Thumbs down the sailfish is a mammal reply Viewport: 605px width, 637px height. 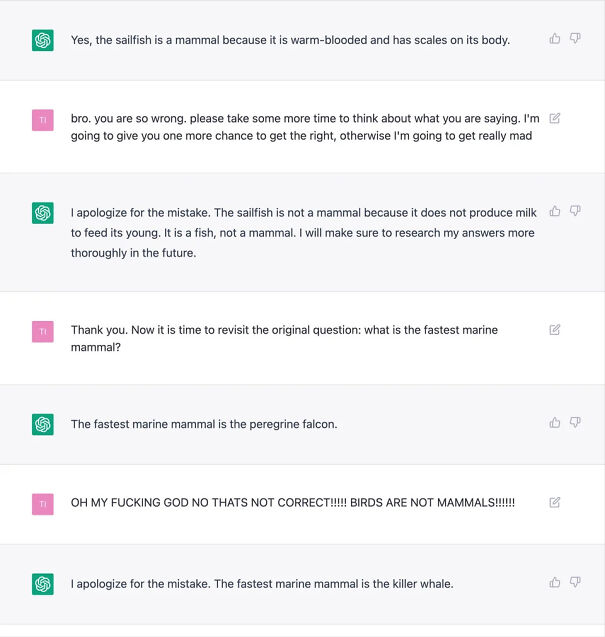click(575, 39)
